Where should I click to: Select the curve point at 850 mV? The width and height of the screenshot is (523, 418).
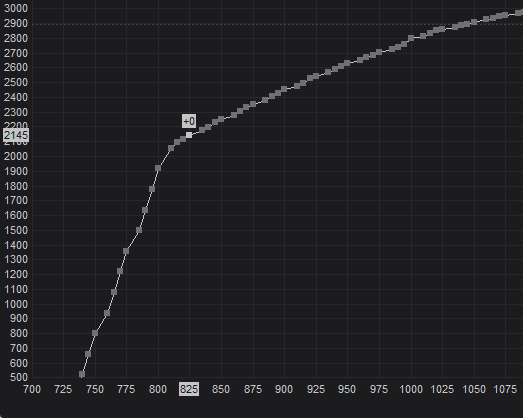point(221,119)
